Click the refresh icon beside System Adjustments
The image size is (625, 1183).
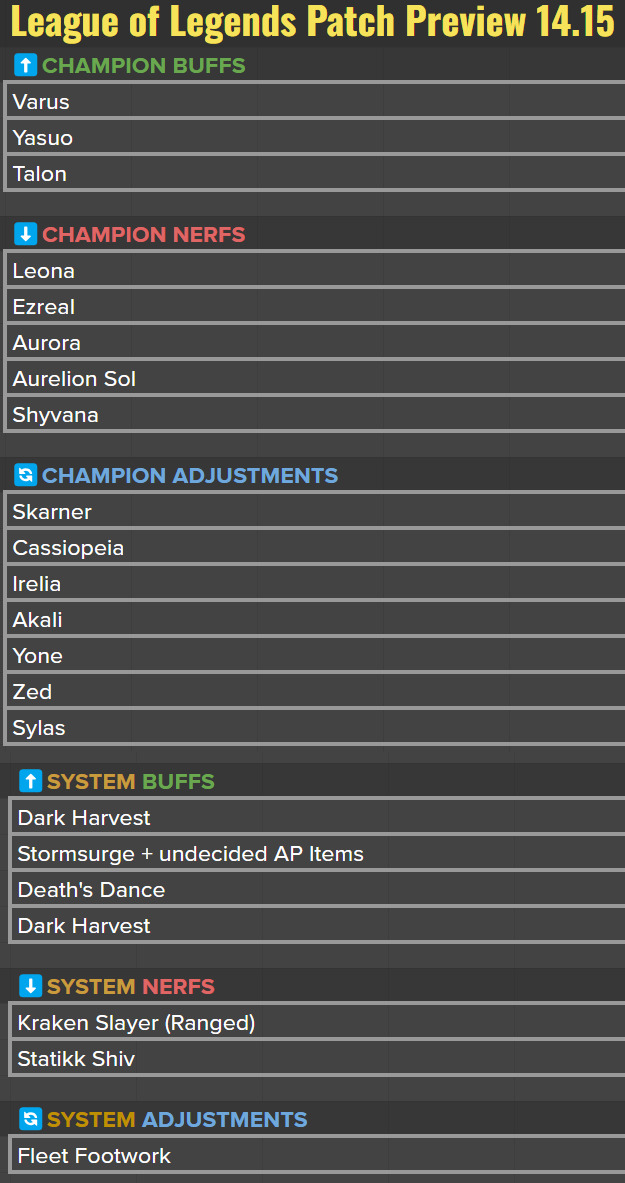coord(31,1120)
